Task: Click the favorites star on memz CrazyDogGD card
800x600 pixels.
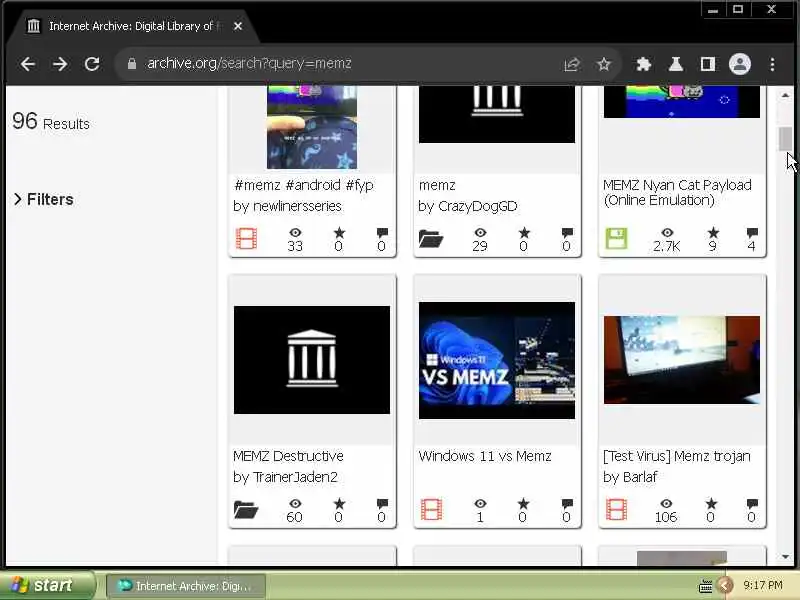Action: pyautogui.click(x=524, y=233)
